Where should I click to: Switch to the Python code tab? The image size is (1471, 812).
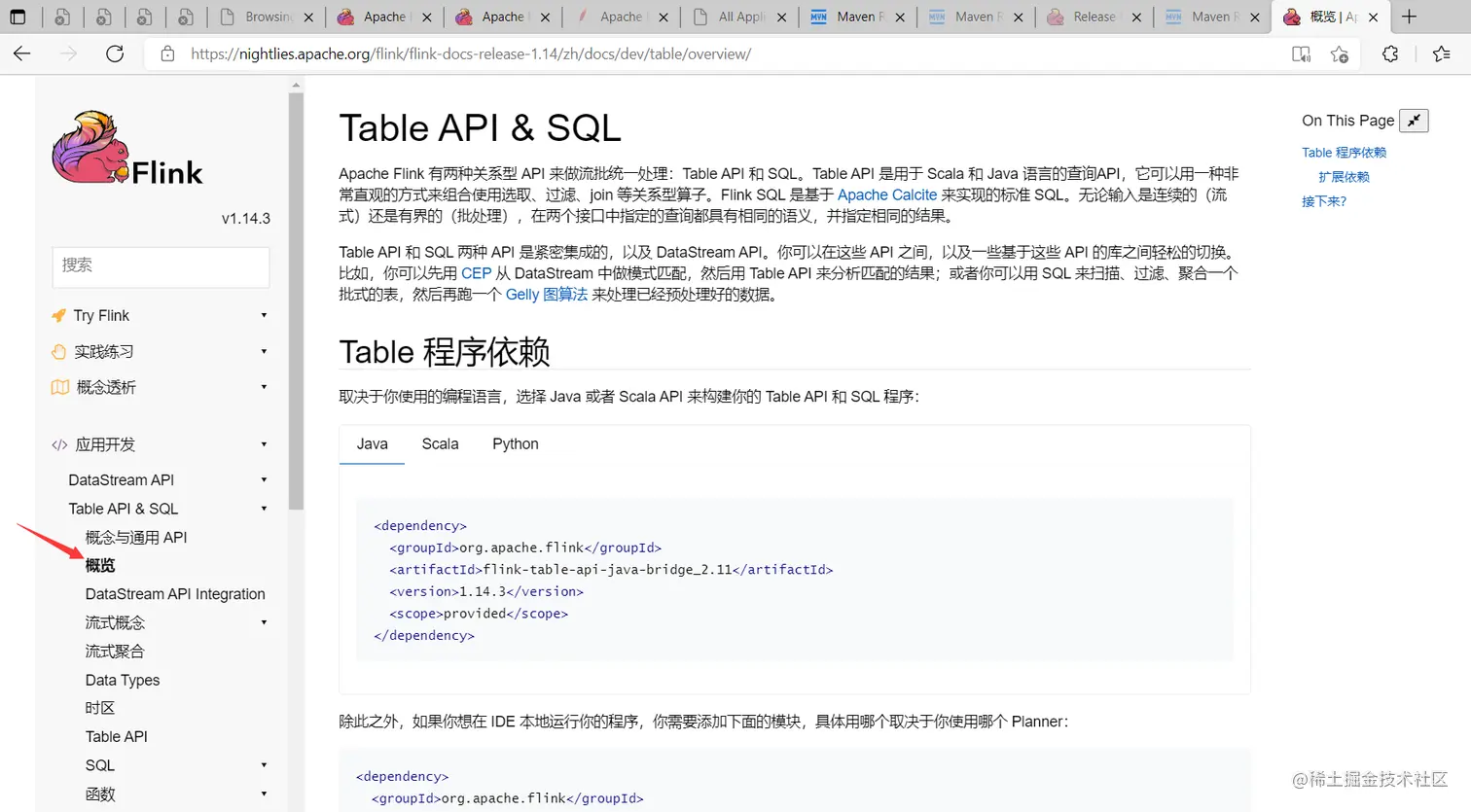pos(515,443)
